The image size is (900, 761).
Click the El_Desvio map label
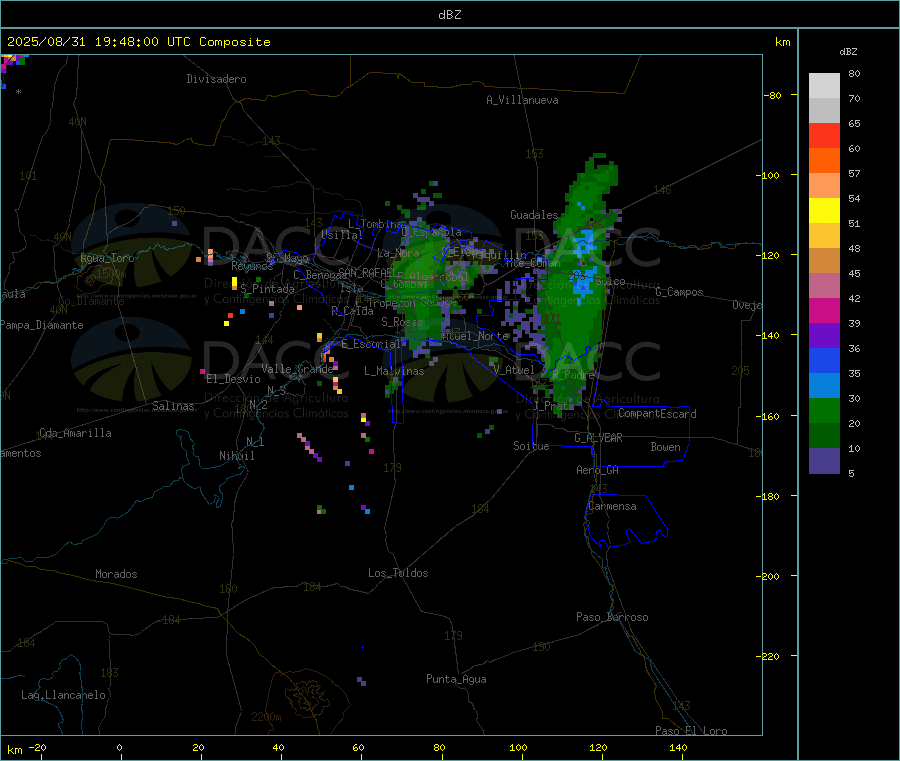[x=233, y=379]
